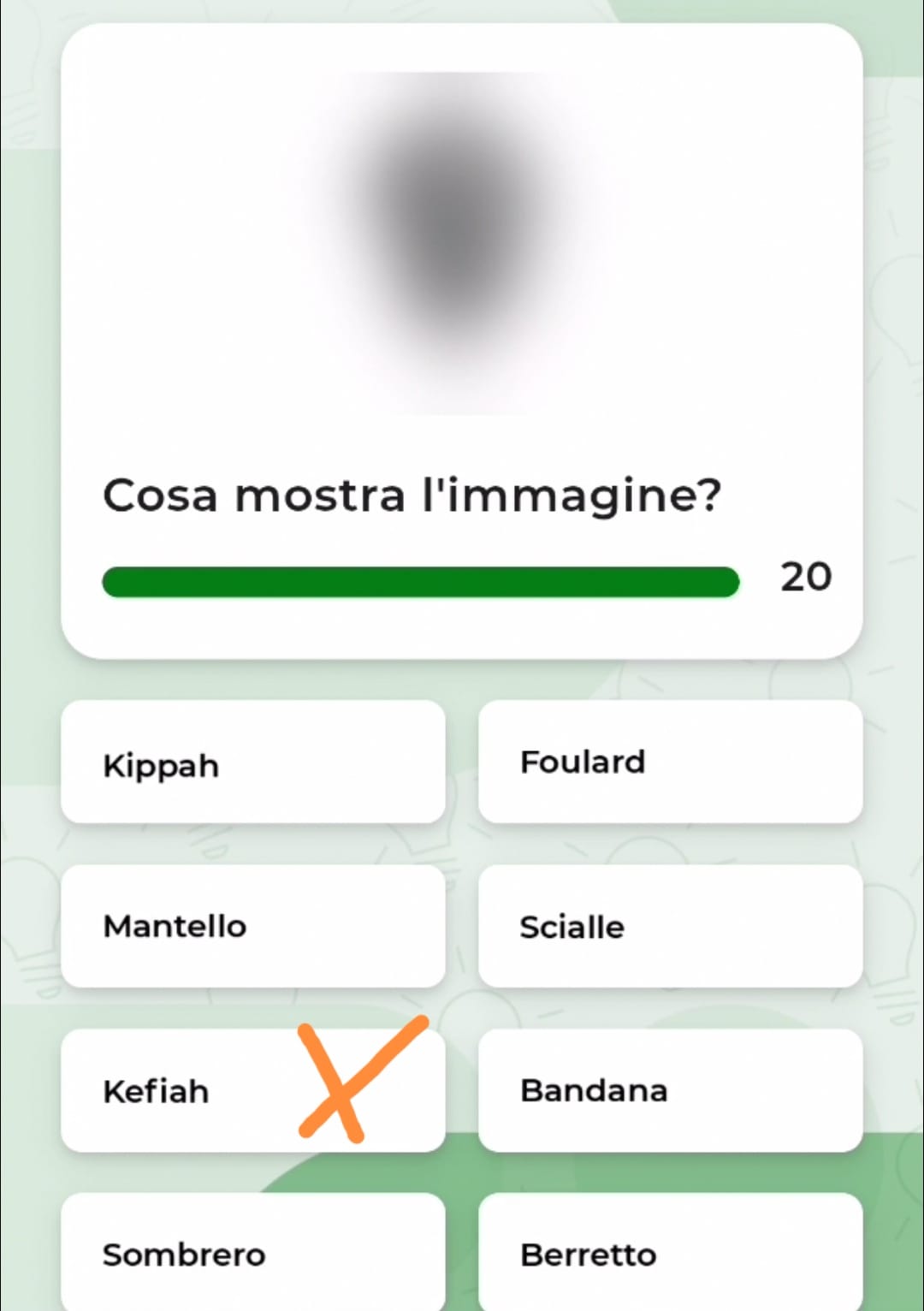Click the word "mostra" in the question
Screen dimensions: 924x1311
(x=319, y=495)
